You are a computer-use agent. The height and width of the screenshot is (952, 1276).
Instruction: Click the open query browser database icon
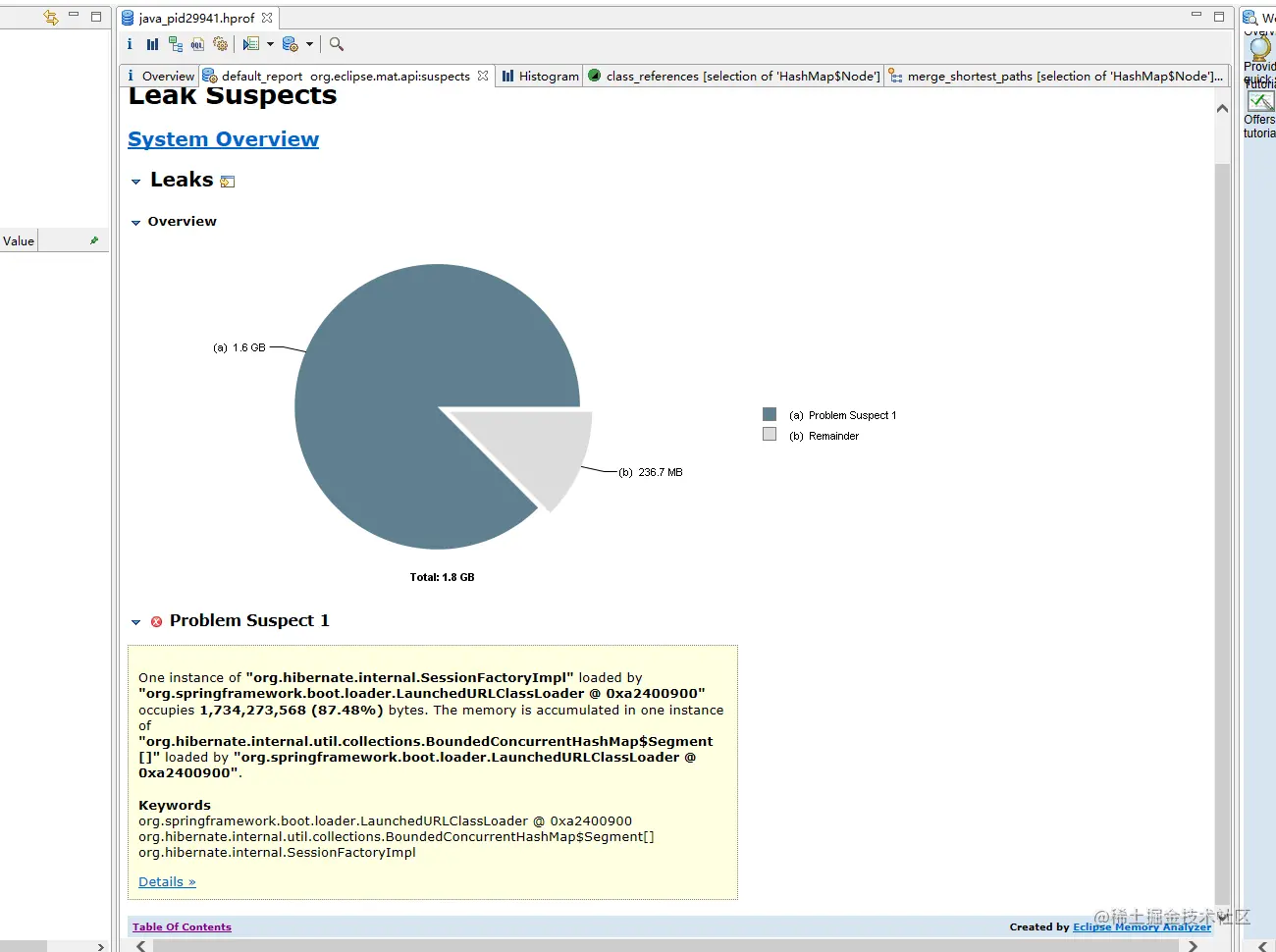click(290, 44)
